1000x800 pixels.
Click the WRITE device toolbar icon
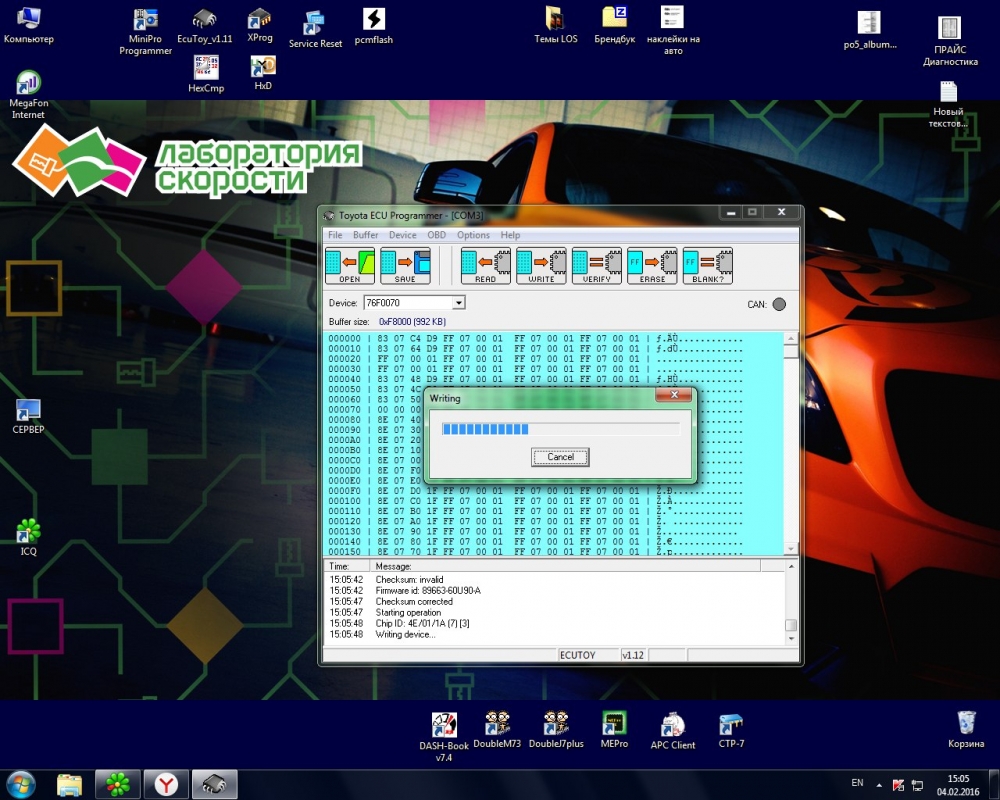tap(541, 265)
